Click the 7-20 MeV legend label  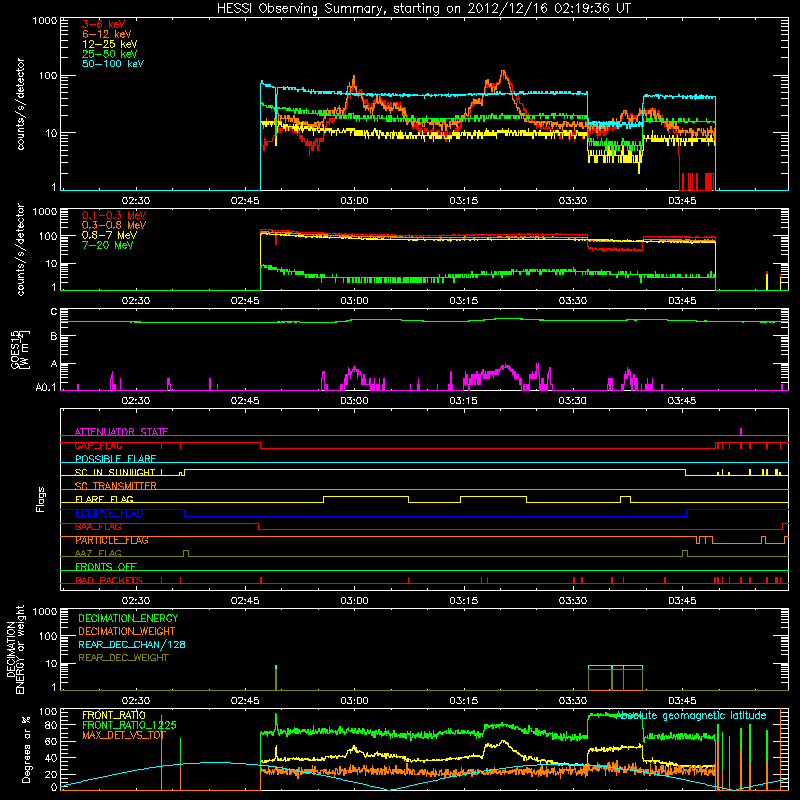pos(107,245)
